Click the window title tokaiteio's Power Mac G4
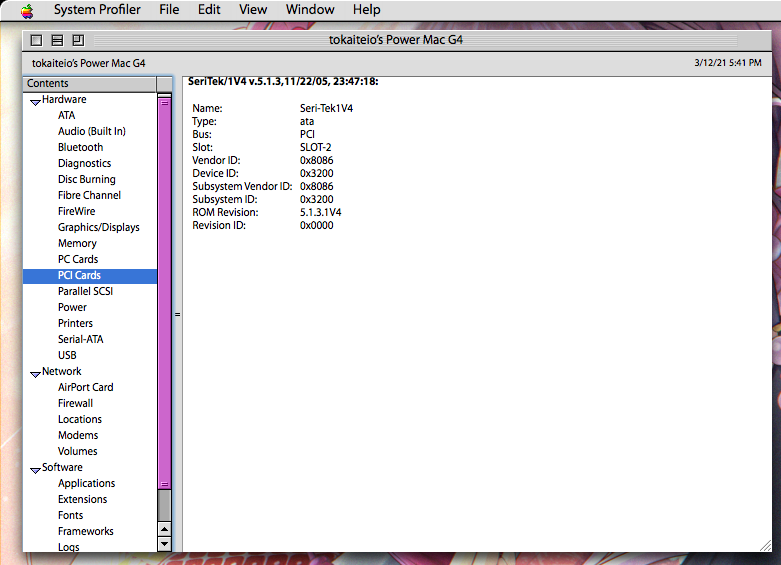The width and height of the screenshot is (781, 565). point(395,40)
